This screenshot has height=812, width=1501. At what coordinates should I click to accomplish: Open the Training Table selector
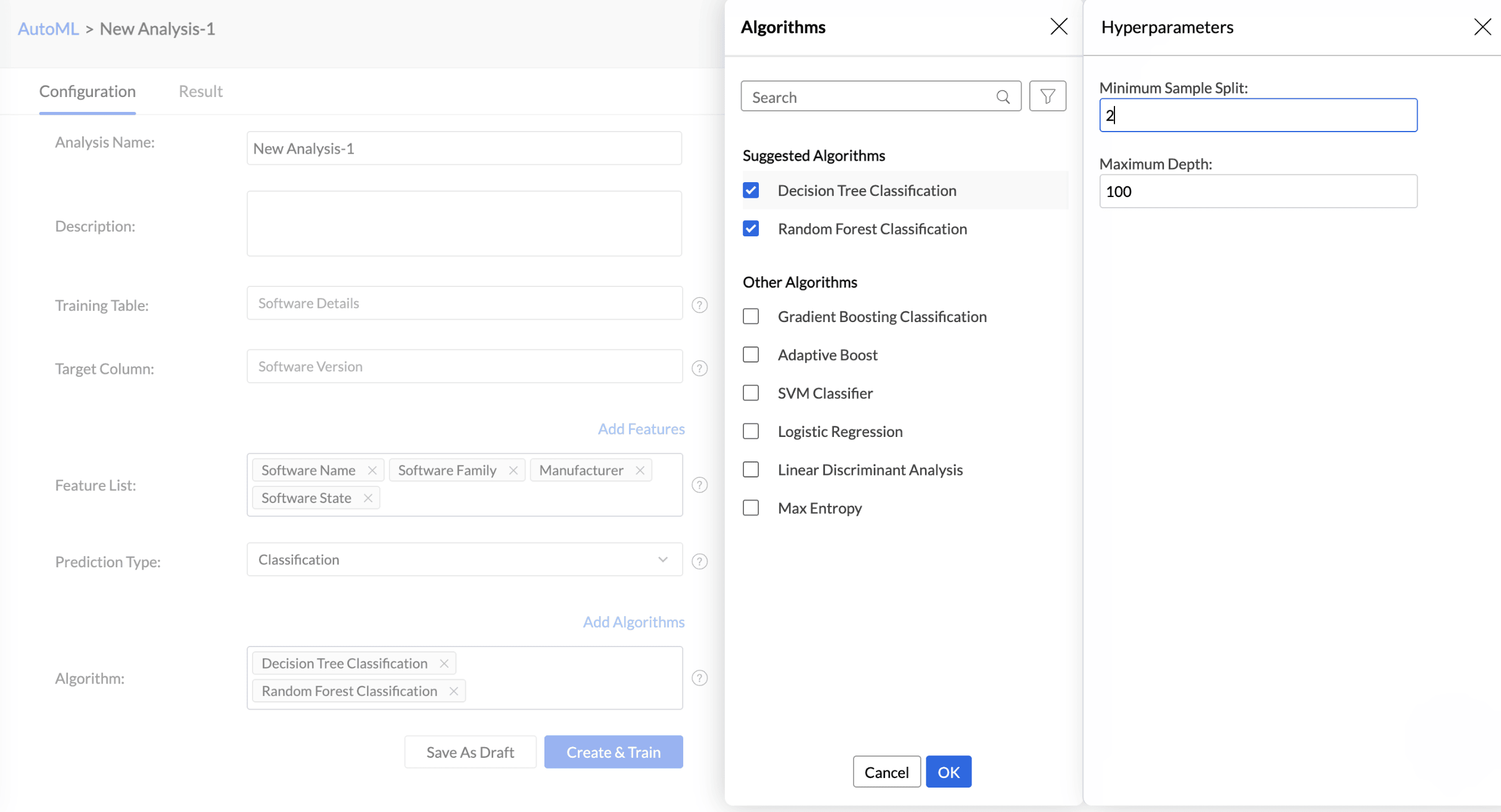tap(464, 303)
